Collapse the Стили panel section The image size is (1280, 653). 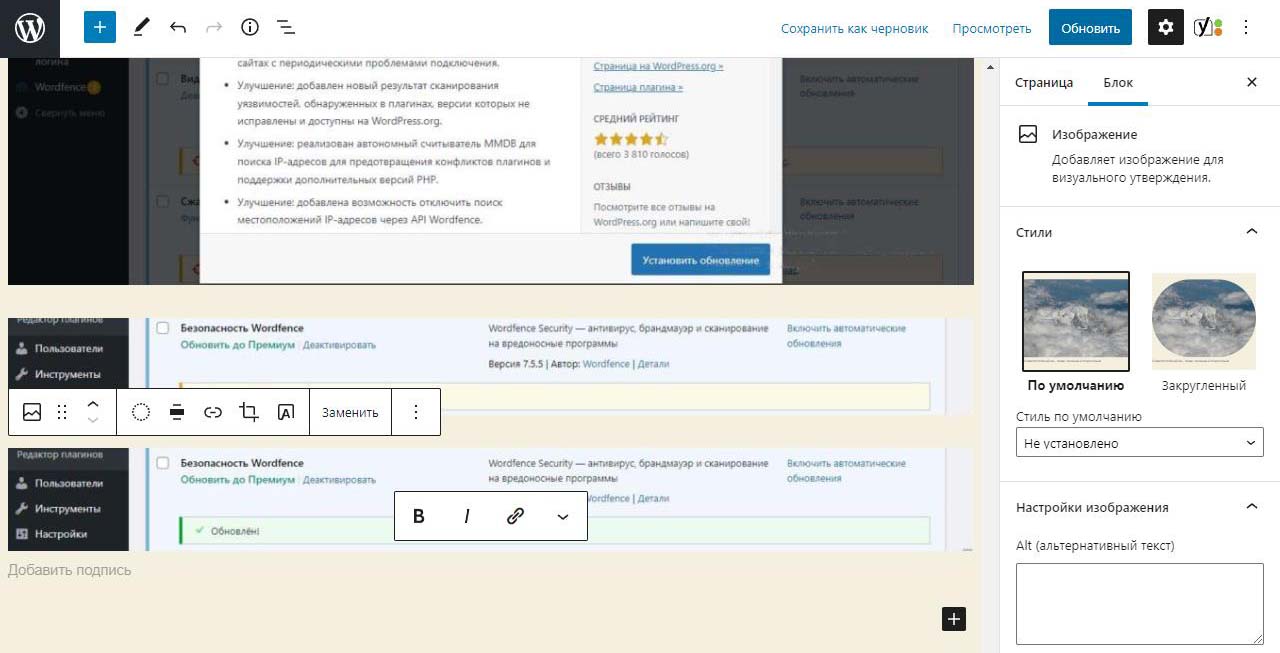[1251, 232]
